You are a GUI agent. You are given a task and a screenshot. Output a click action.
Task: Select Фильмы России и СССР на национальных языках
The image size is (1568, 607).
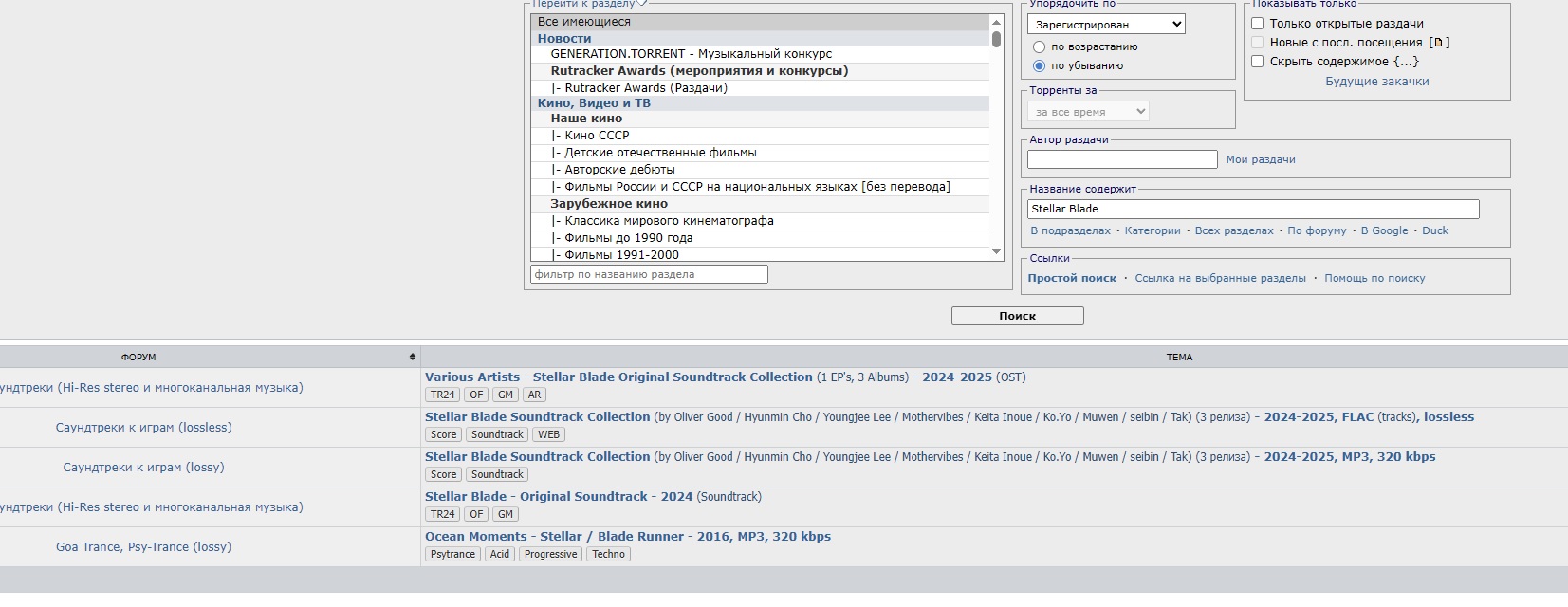coord(760,187)
